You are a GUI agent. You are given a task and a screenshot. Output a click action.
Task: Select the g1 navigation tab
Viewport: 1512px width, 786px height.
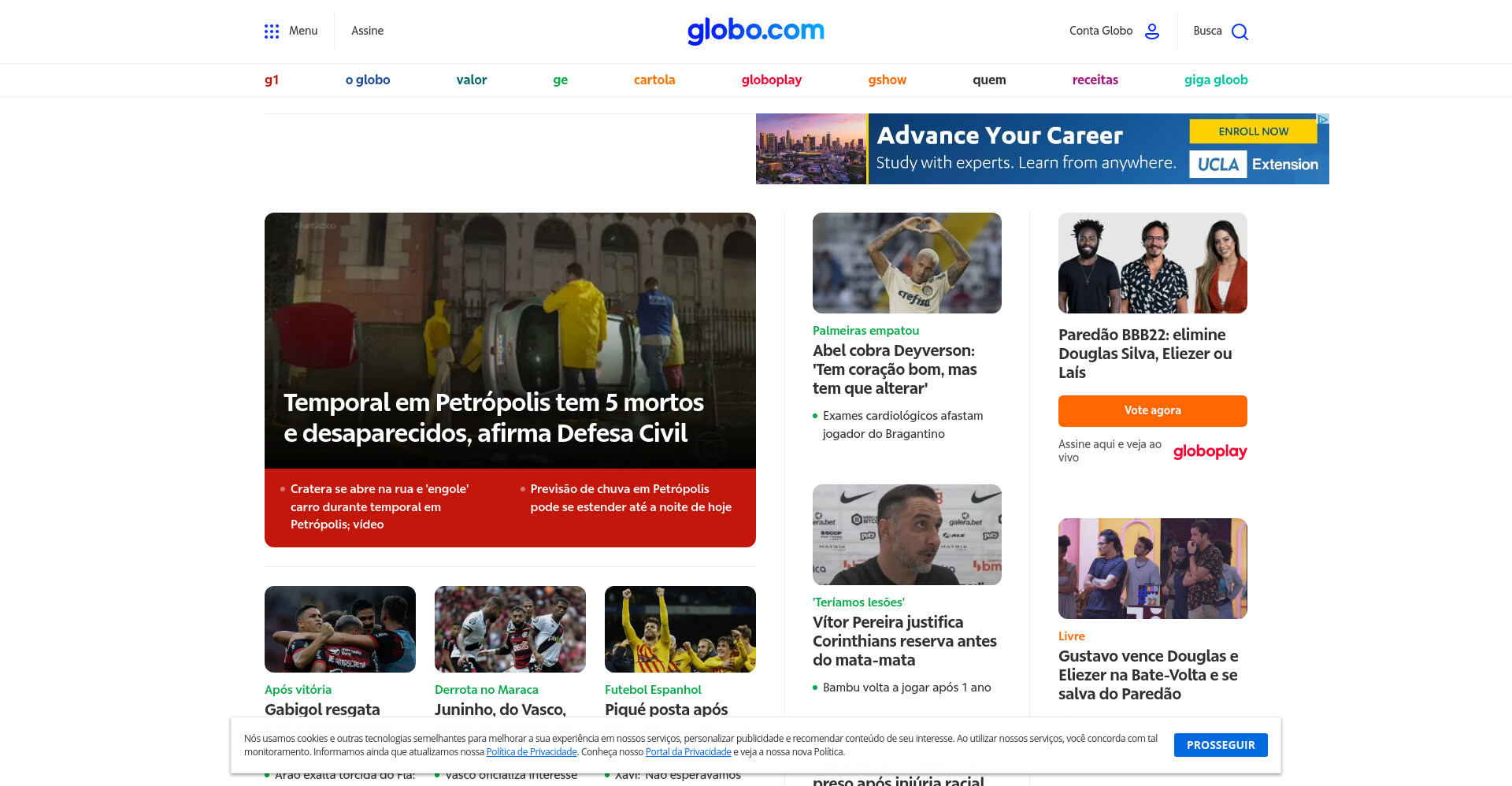pos(272,80)
